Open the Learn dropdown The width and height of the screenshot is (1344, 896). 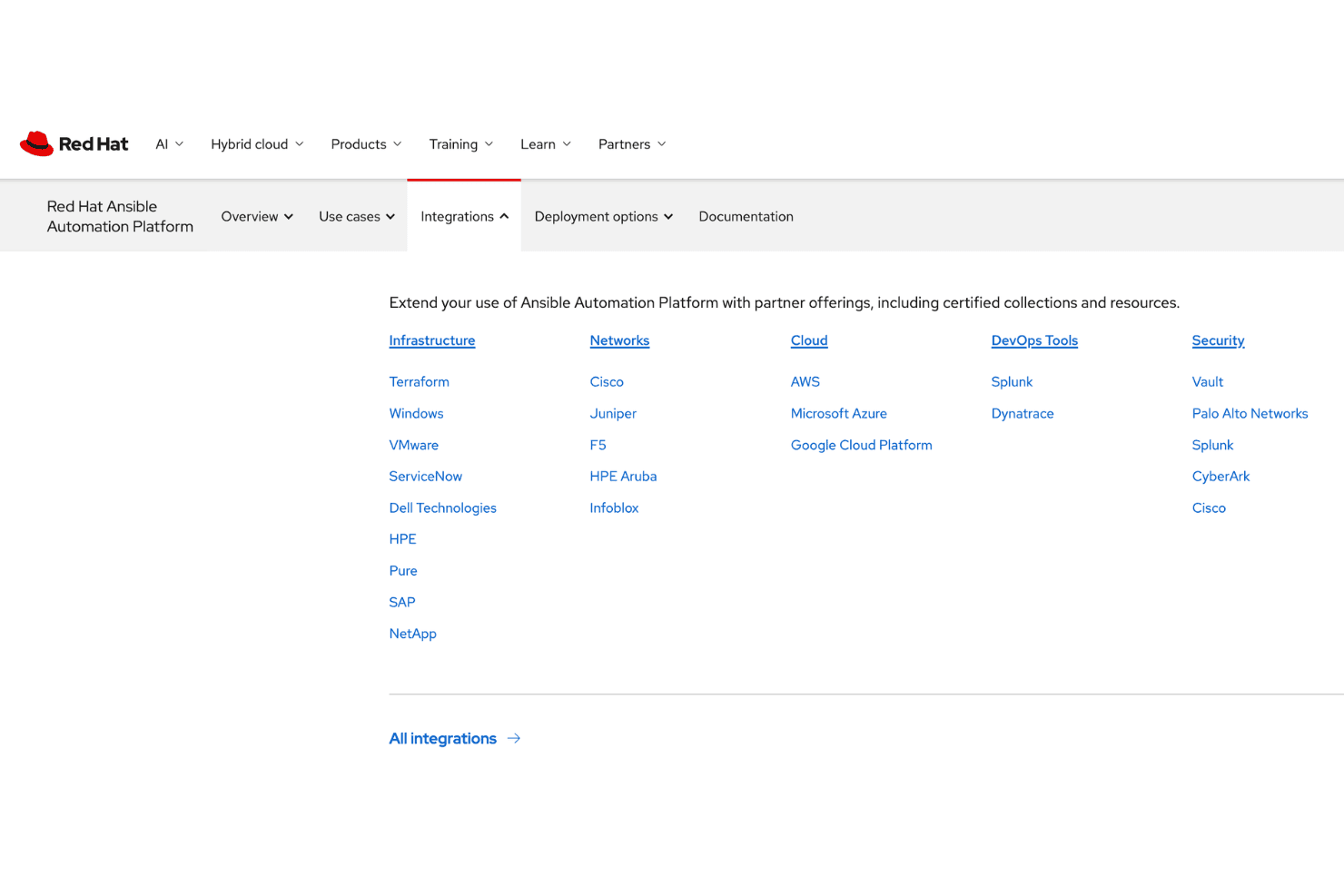[545, 144]
